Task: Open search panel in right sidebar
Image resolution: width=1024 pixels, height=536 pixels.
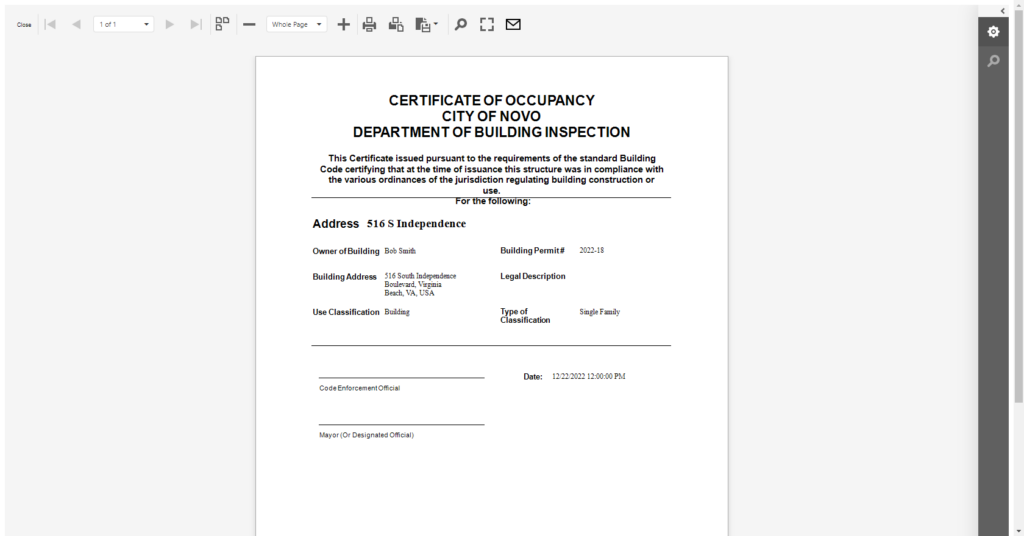Action: coord(993,61)
